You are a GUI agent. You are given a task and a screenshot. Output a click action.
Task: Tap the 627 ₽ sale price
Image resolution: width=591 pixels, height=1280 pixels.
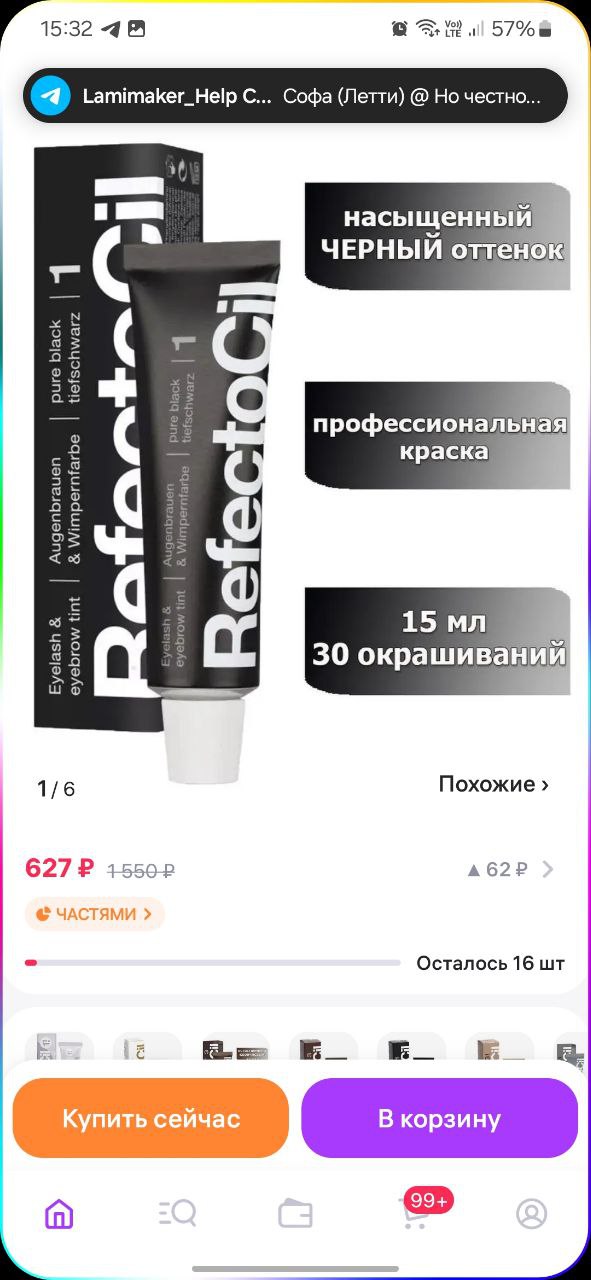click(x=60, y=868)
